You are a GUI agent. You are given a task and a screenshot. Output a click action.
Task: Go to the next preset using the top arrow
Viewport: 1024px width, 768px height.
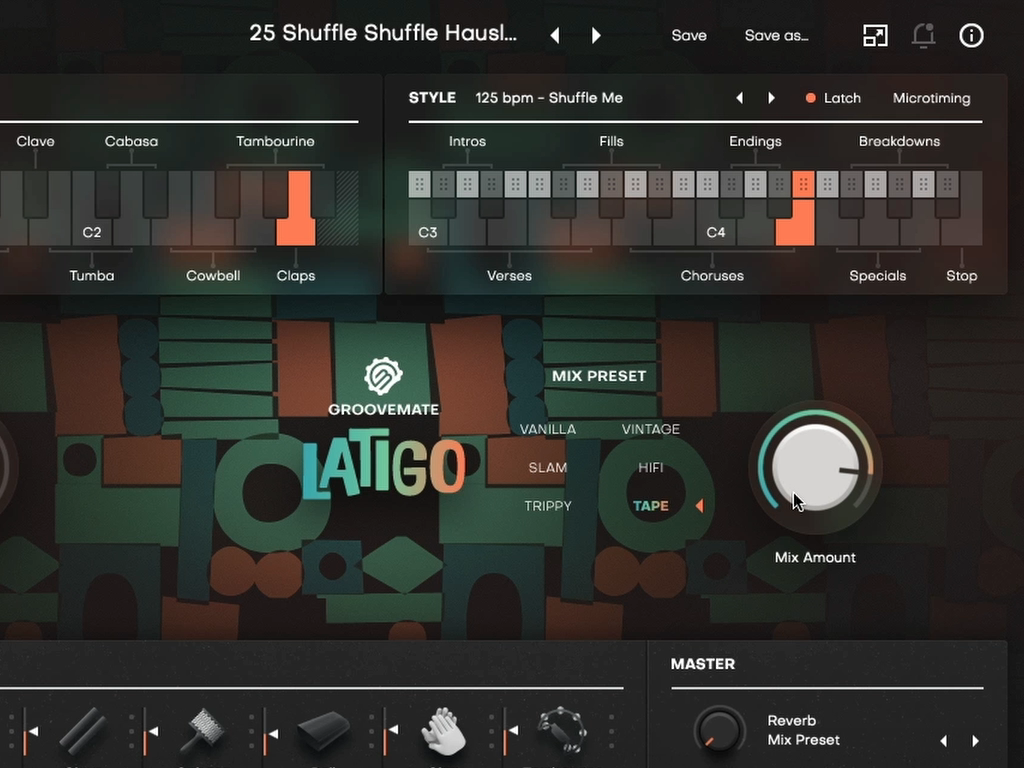(x=596, y=35)
